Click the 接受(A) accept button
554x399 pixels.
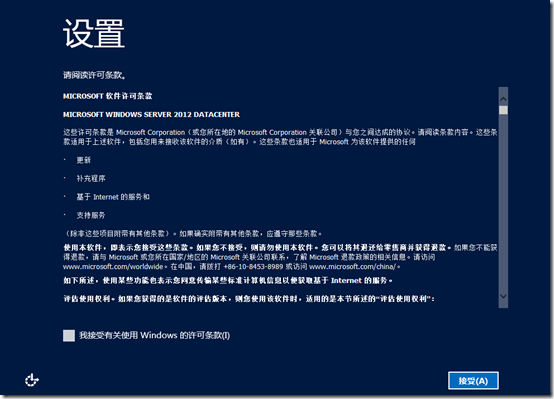tap(473, 381)
